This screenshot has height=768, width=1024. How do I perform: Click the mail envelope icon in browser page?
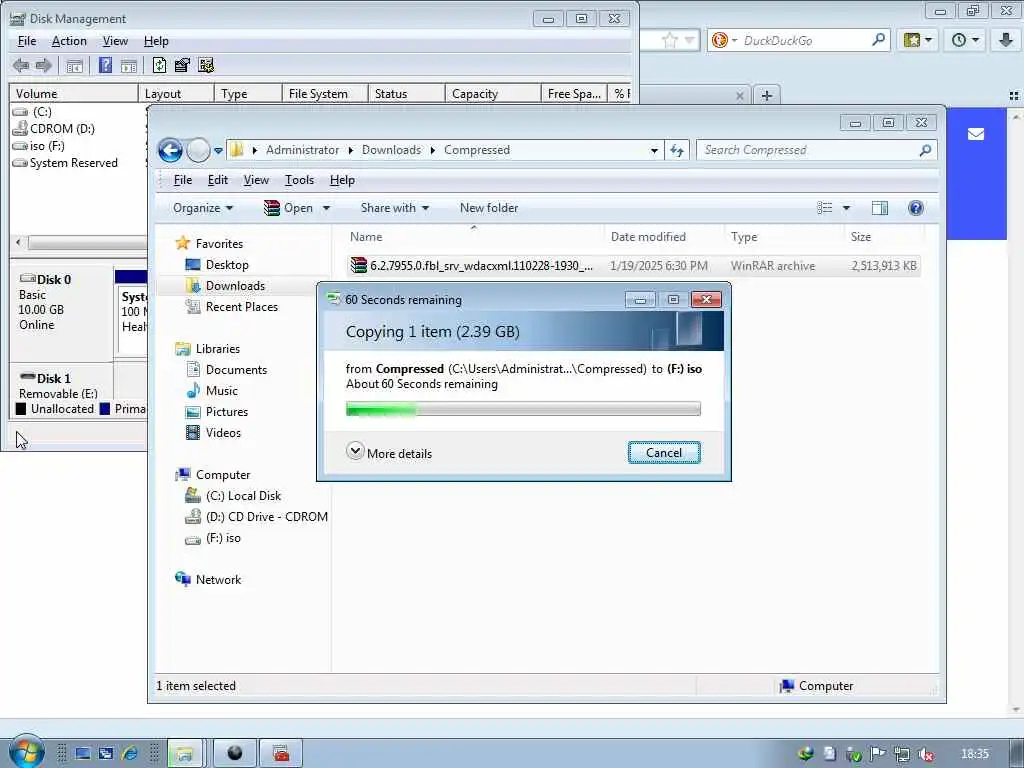click(976, 134)
